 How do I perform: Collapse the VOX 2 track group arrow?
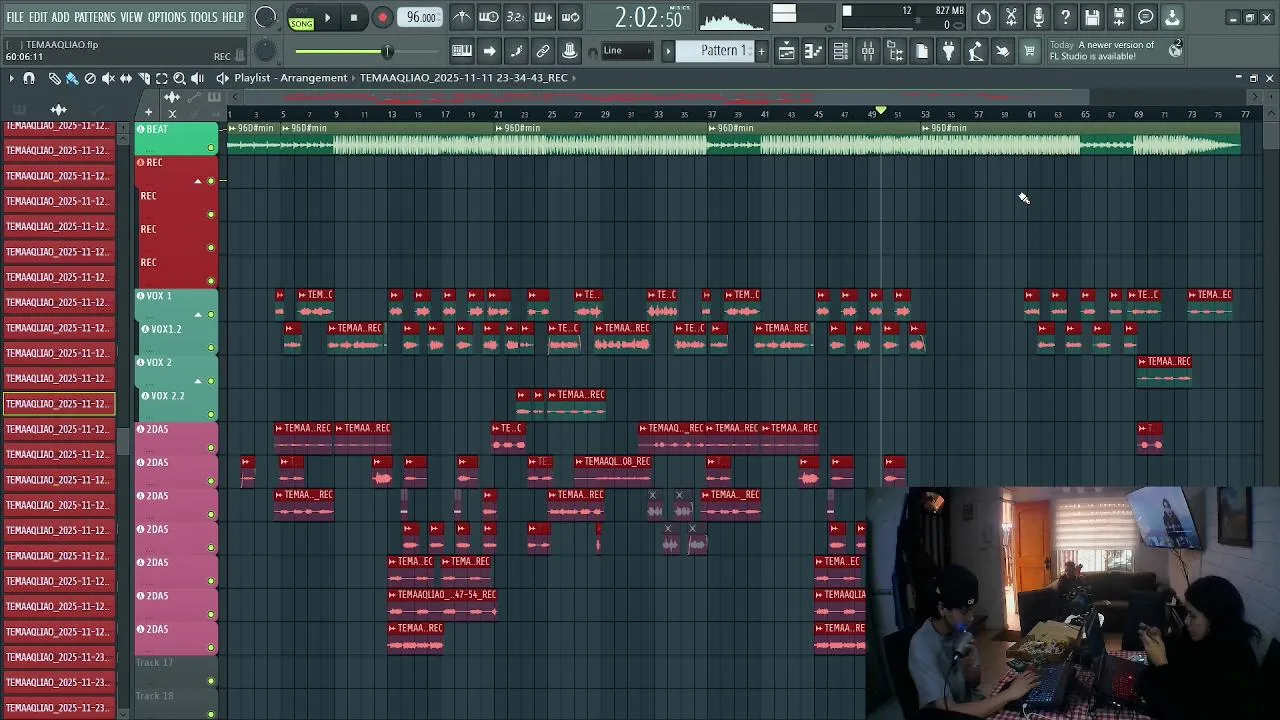[198, 381]
